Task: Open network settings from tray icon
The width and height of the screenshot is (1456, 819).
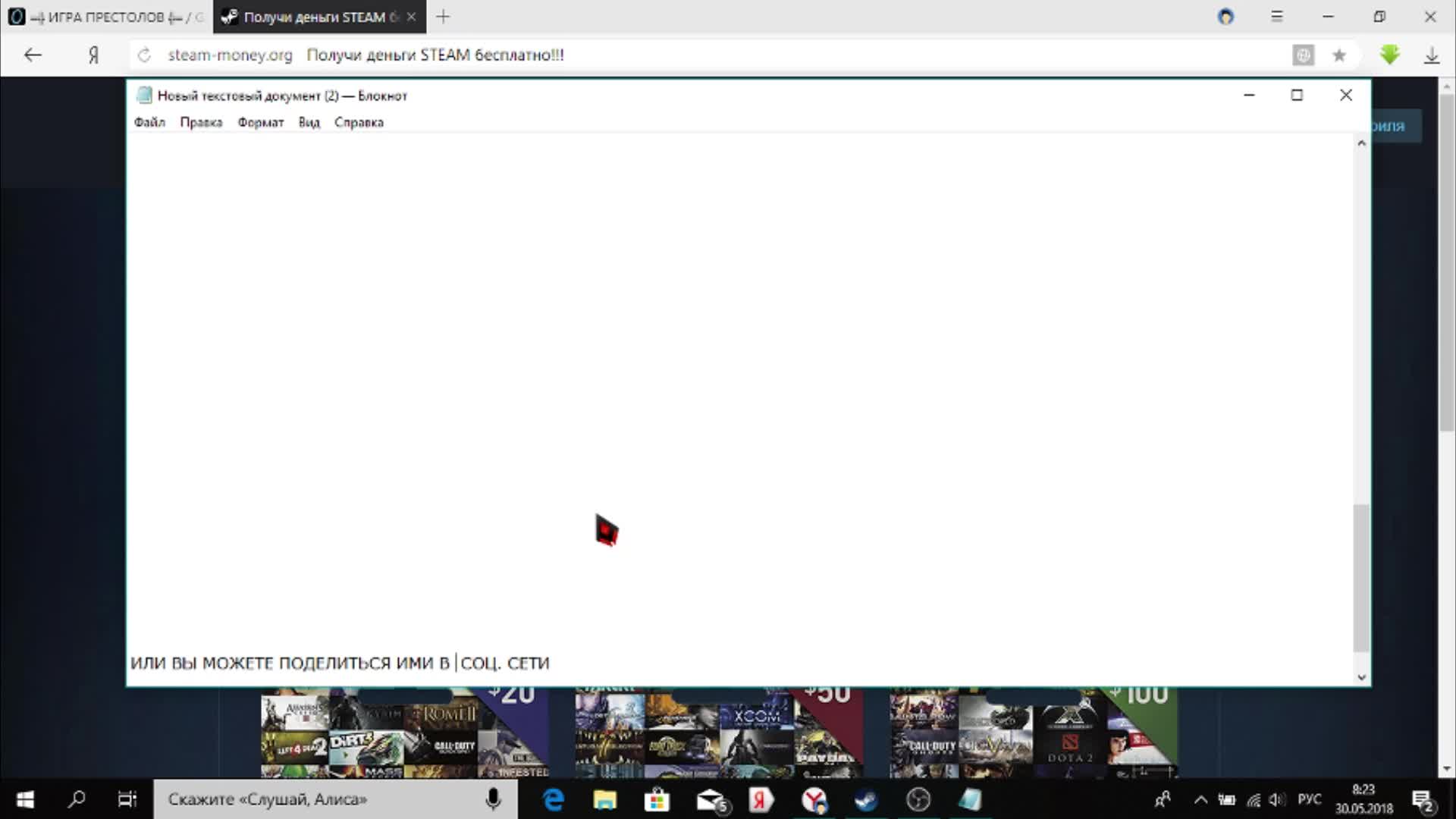Action: click(1254, 799)
